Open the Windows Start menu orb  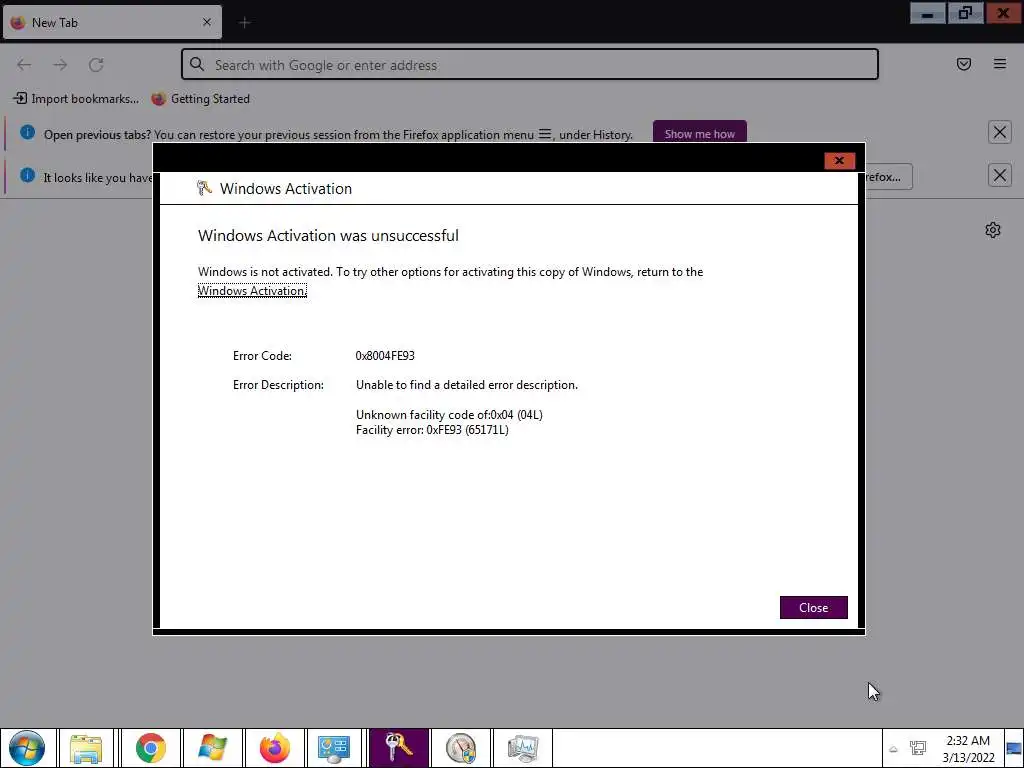[x=27, y=748]
